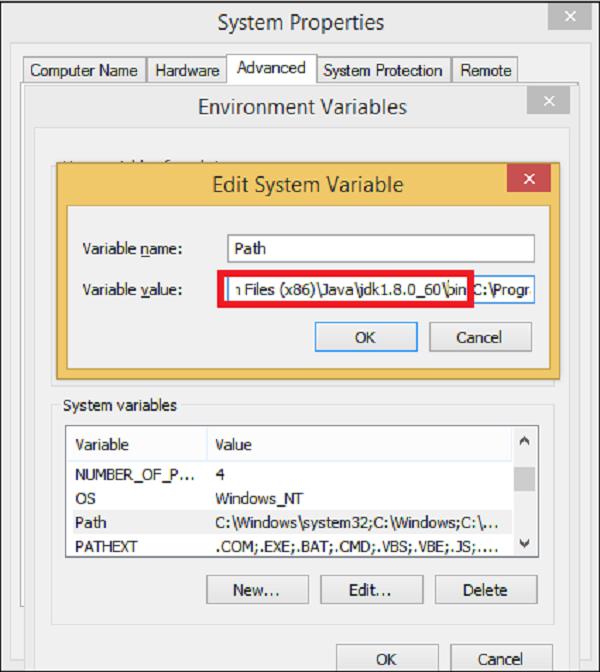The width and height of the screenshot is (600, 672).
Task: Select the NUMBER_OF_P... variable row
Action: pos(293,474)
